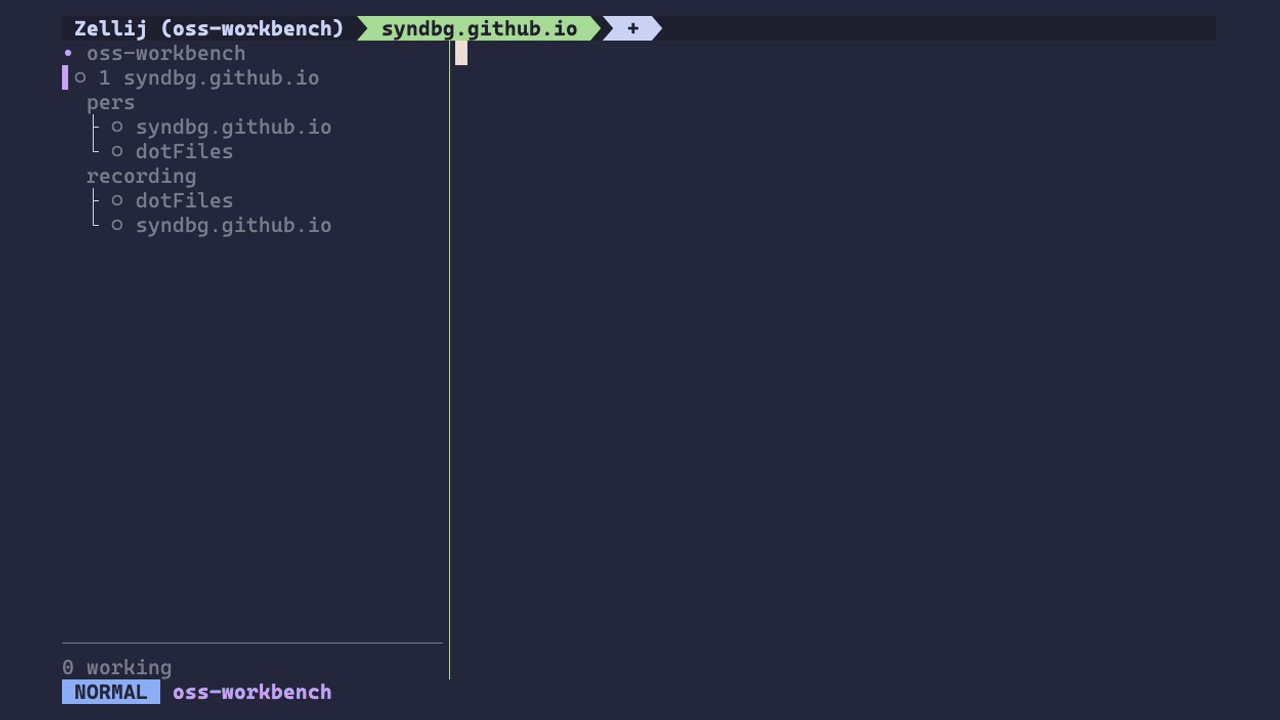Click the oss-workbench label in the status bar

252,692
